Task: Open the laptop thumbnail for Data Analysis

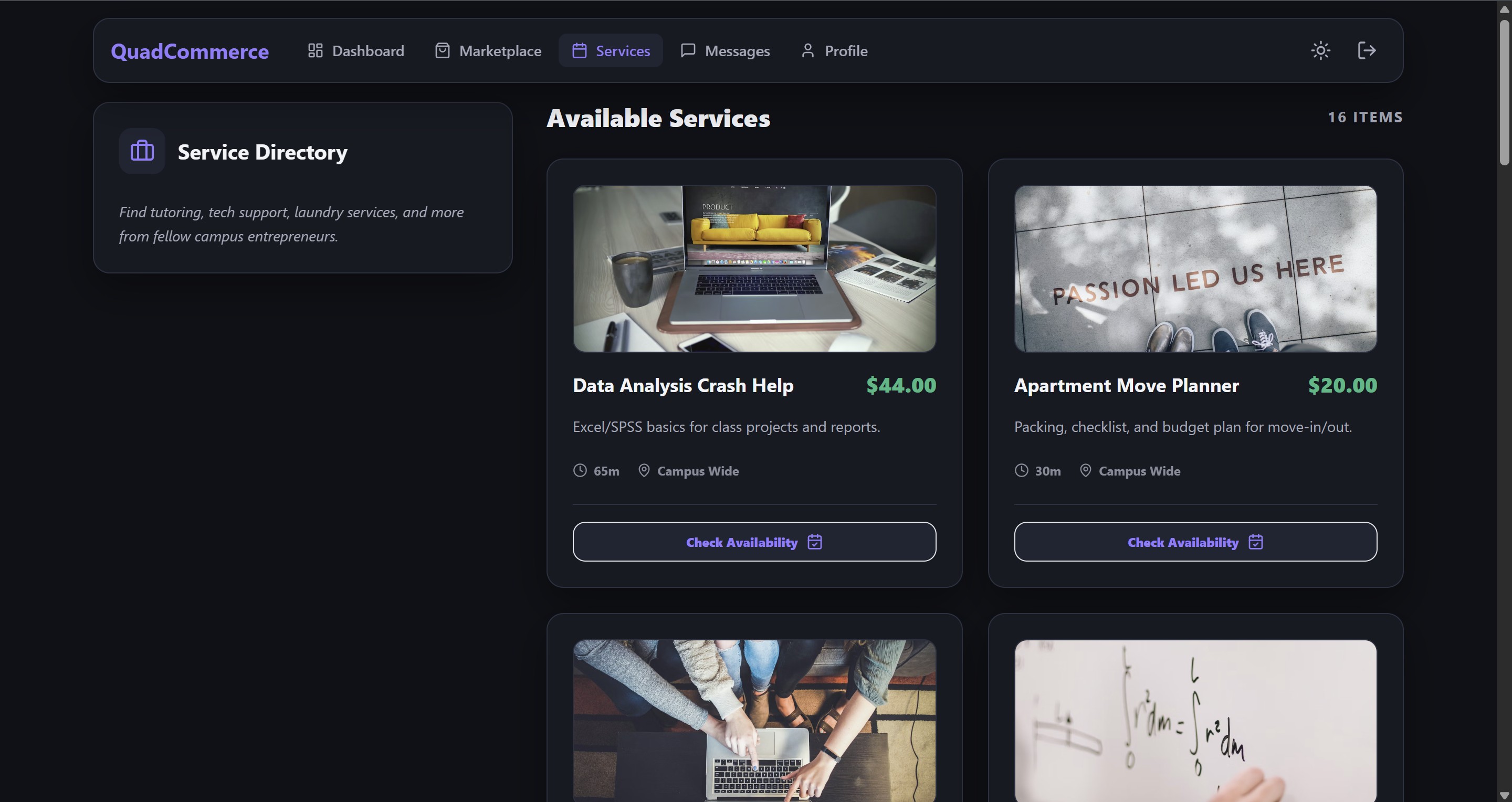Action: click(754, 269)
